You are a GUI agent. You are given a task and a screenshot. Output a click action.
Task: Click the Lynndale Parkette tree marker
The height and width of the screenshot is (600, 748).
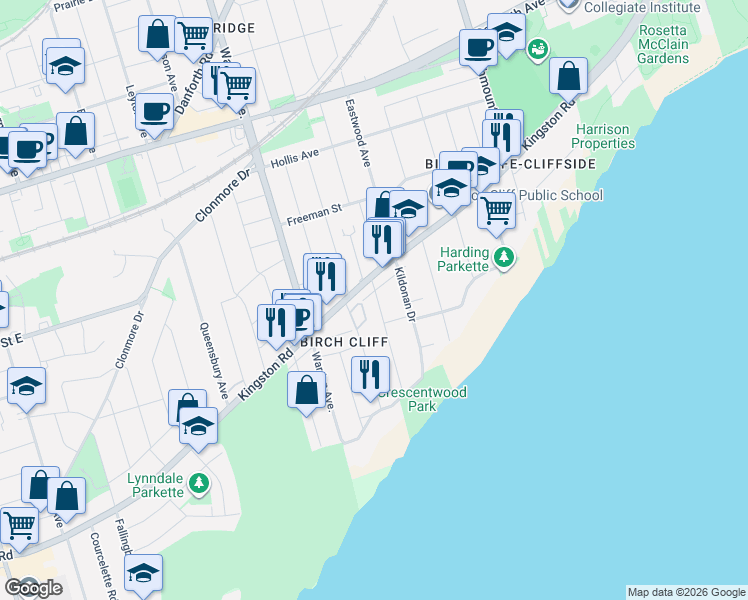199,484
